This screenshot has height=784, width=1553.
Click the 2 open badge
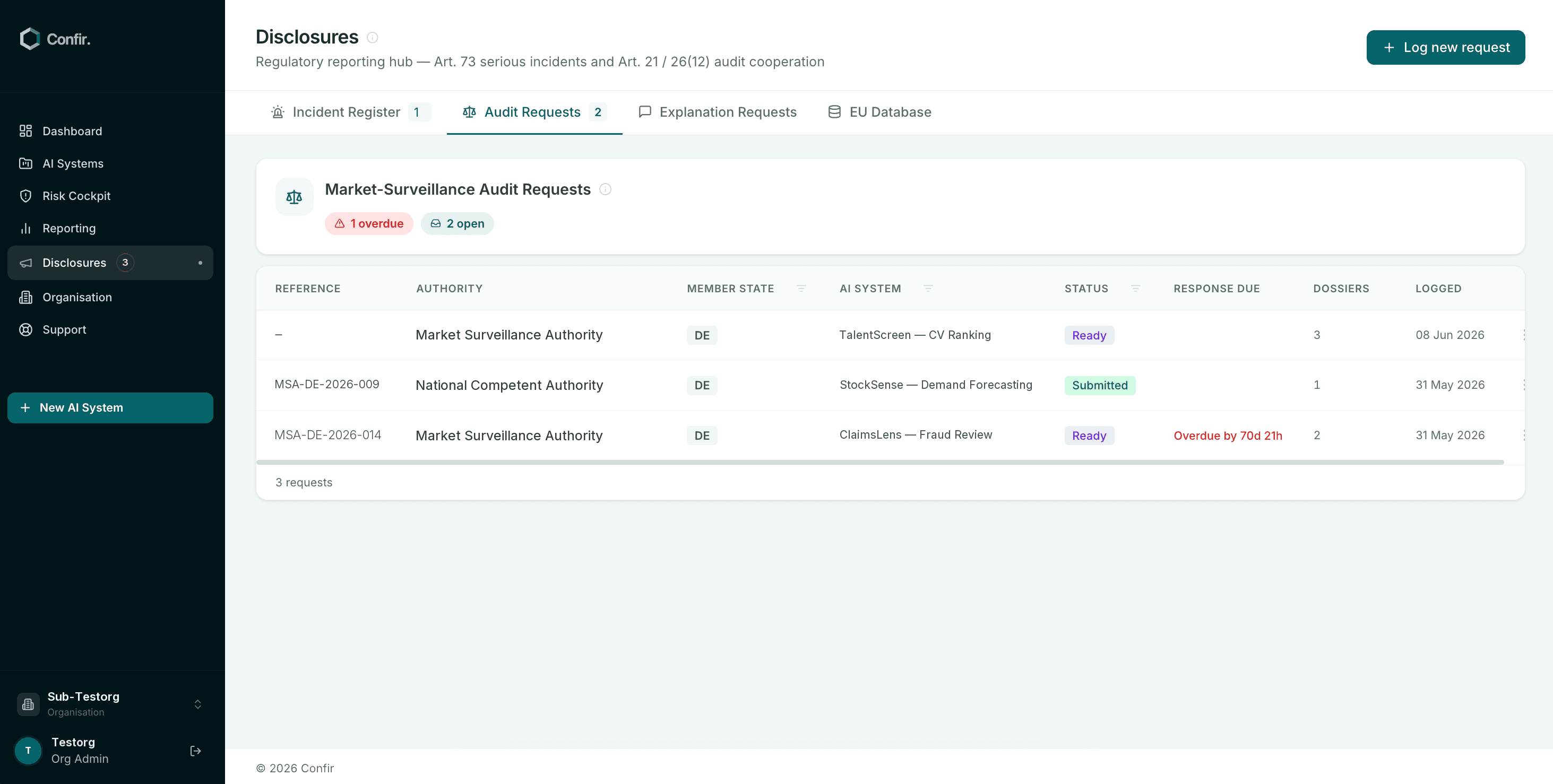coord(458,223)
